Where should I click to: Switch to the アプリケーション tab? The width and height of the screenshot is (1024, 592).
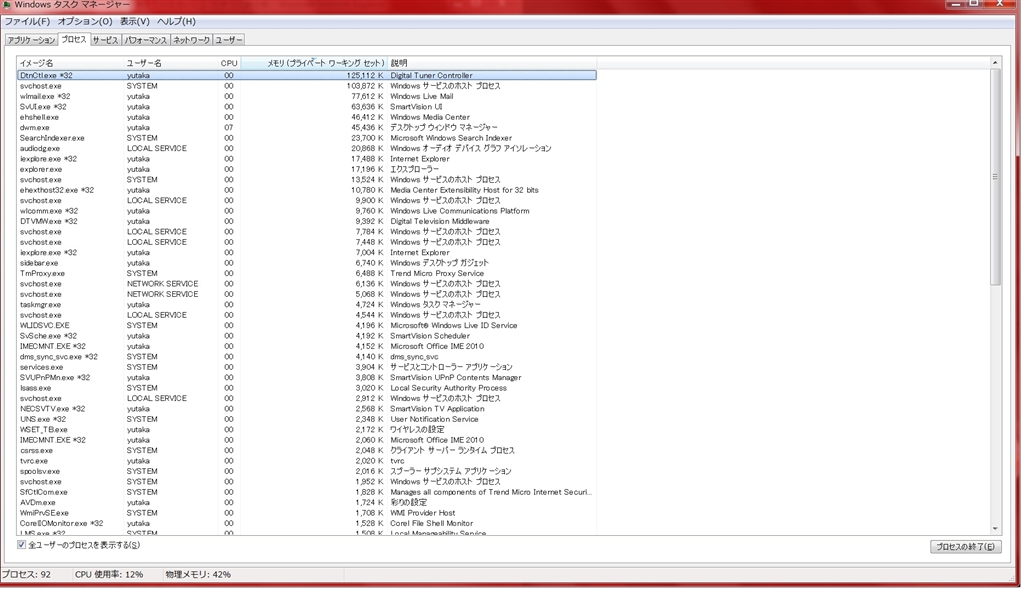[31, 40]
